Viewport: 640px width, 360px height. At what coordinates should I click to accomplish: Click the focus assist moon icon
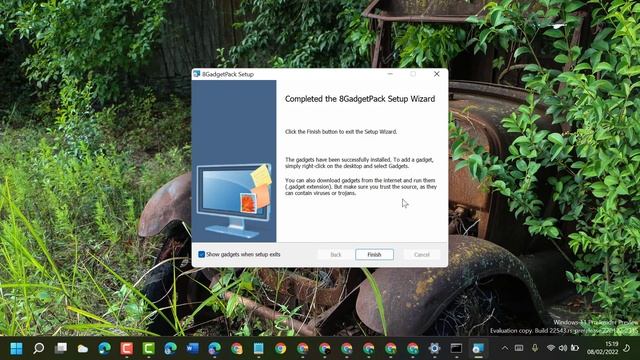pos(627,348)
